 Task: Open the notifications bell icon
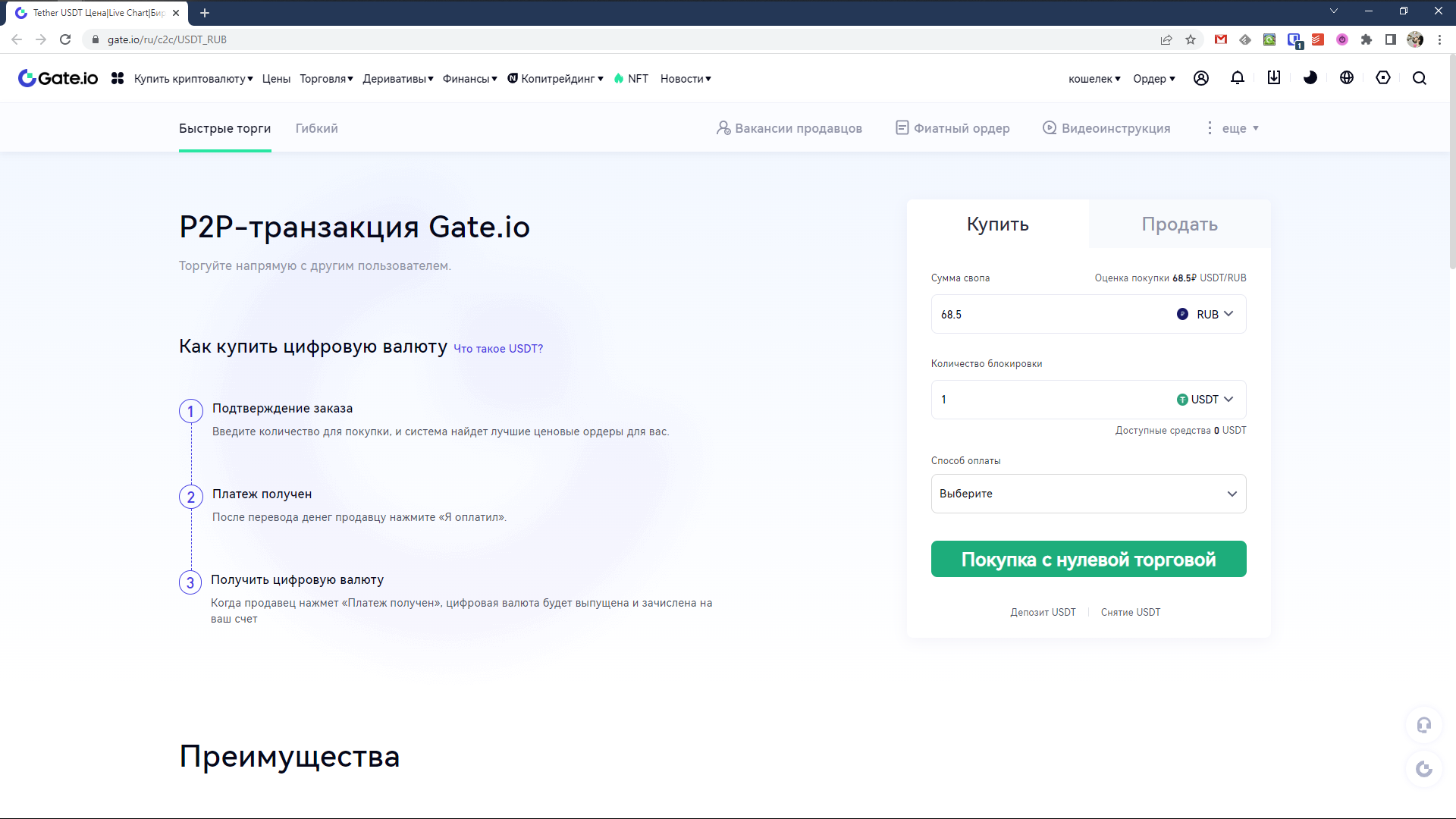pyautogui.click(x=1238, y=78)
